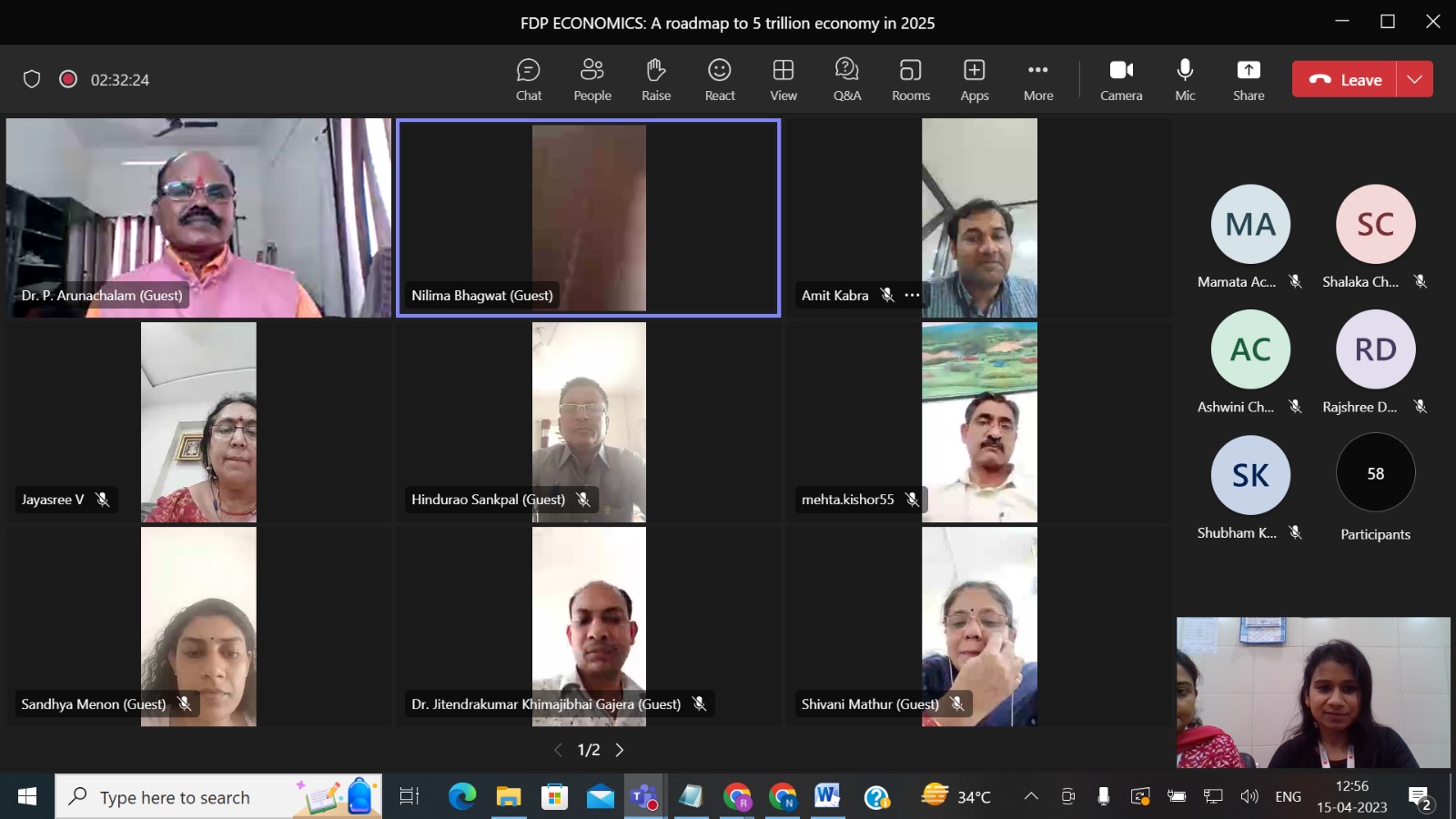Show the People list
Viewport: 1456px width, 819px height.
pos(592,80)
